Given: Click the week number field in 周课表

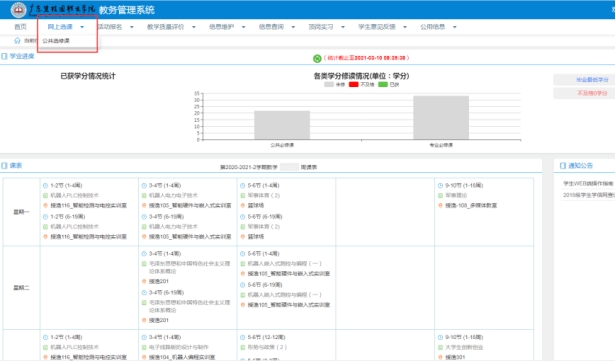Looking at the screenshot, I should 289,167.
